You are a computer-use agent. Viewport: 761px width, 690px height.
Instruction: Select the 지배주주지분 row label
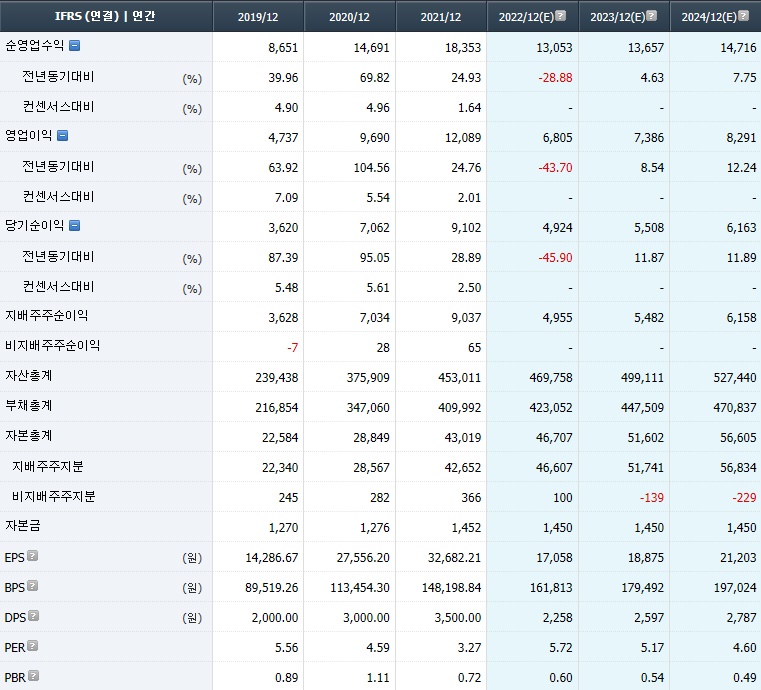pyautogui.click(x=48, y=466)
